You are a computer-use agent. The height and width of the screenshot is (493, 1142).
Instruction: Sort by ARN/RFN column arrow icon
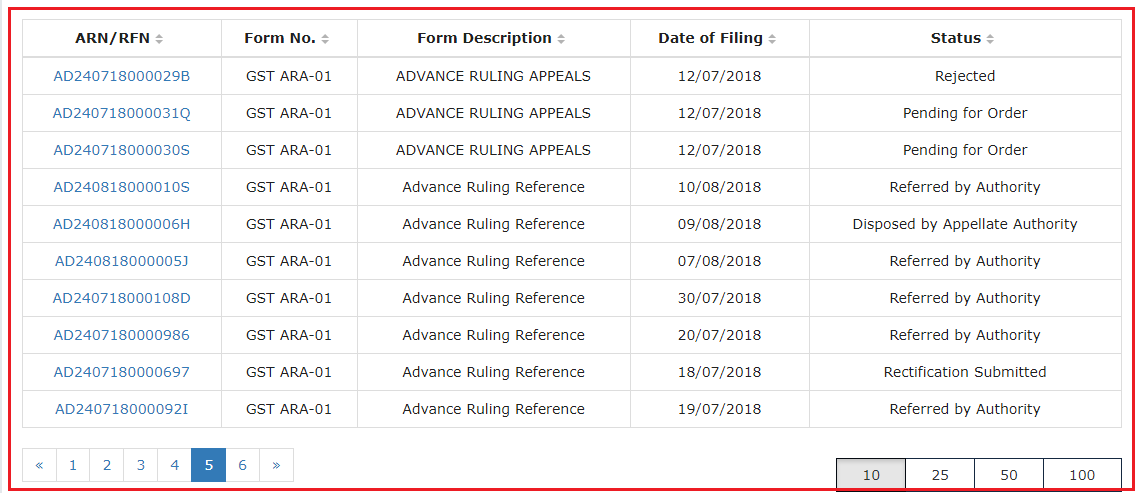tap(160, 39)
